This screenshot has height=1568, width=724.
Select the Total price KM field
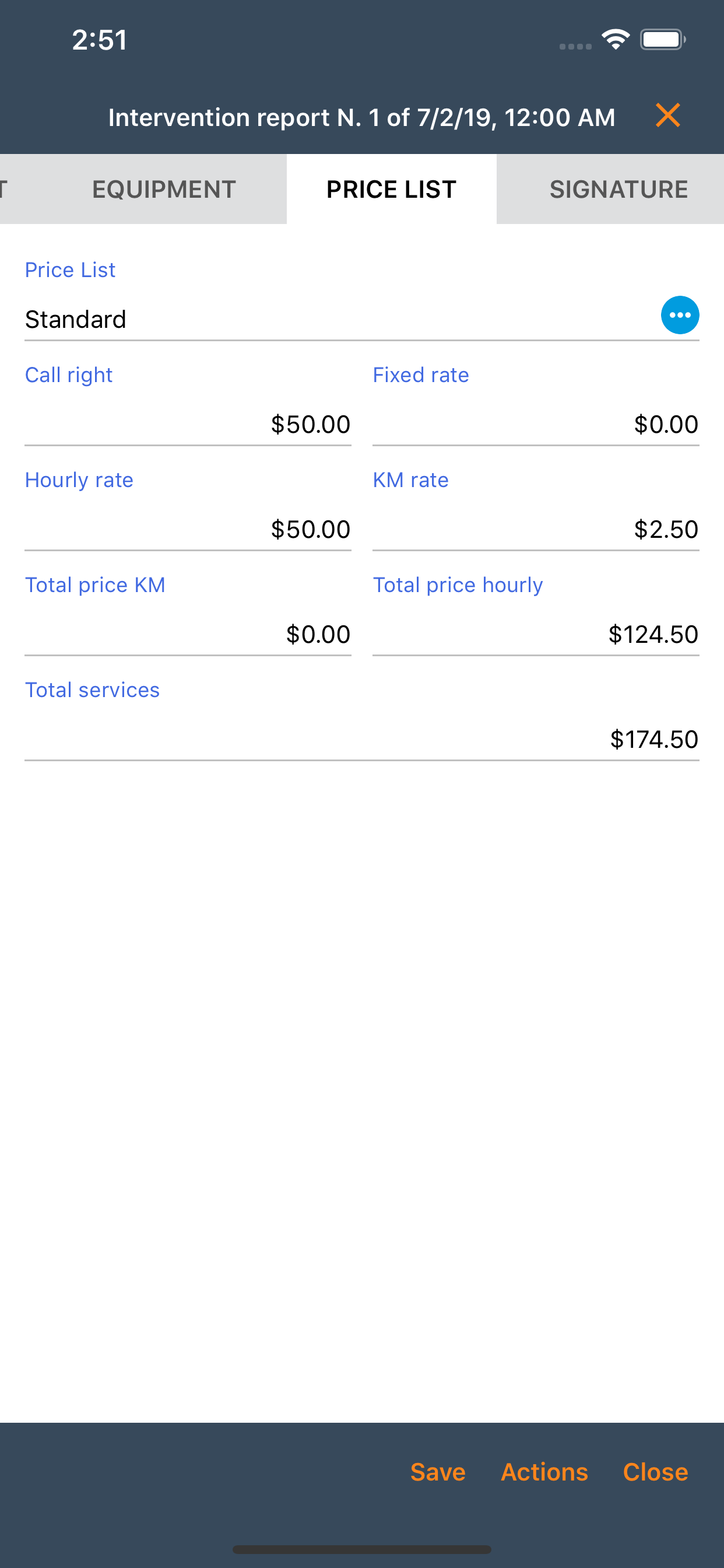187,634
